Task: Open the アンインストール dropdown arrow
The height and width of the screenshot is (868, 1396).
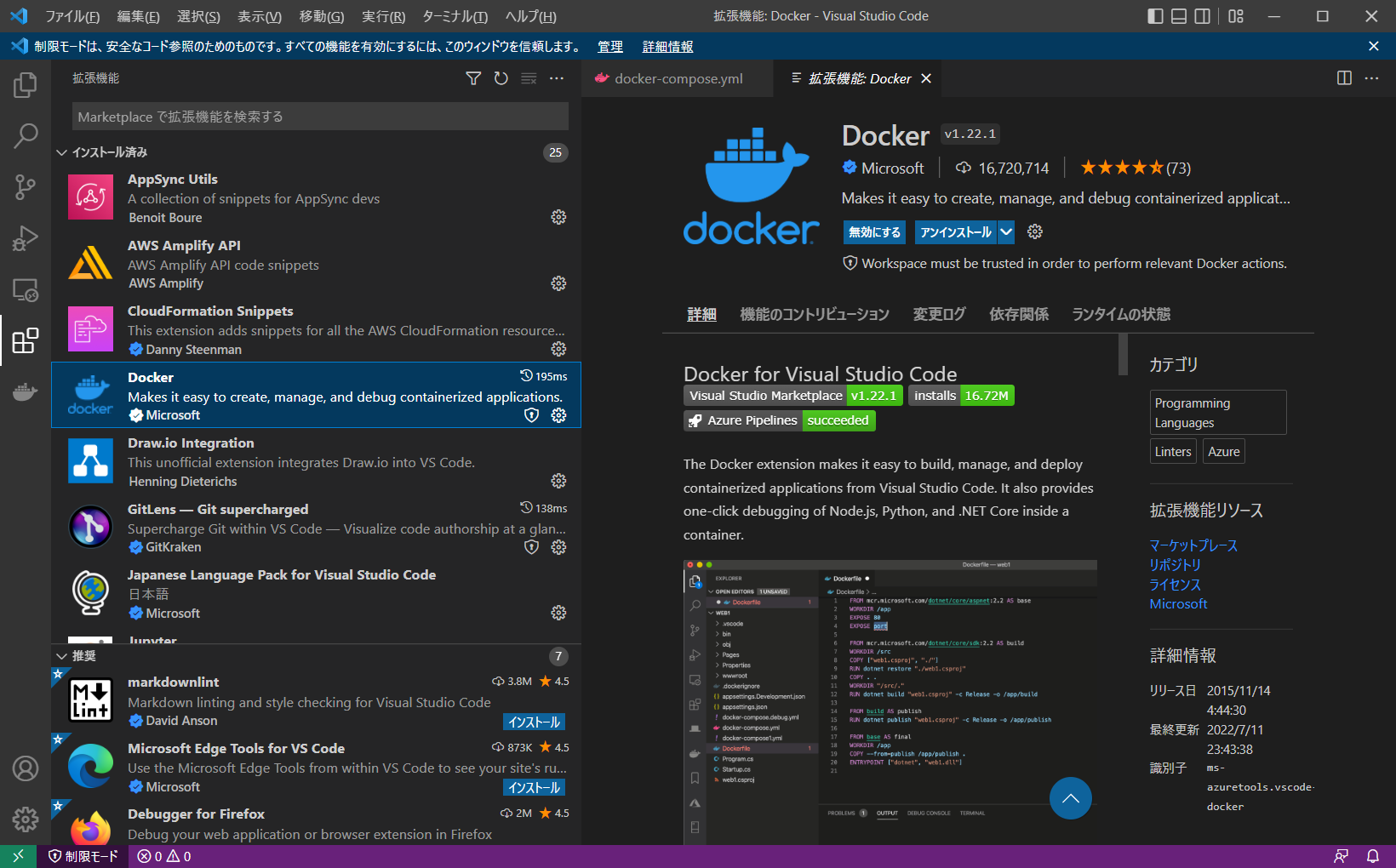Action: tap(1006, 231)
